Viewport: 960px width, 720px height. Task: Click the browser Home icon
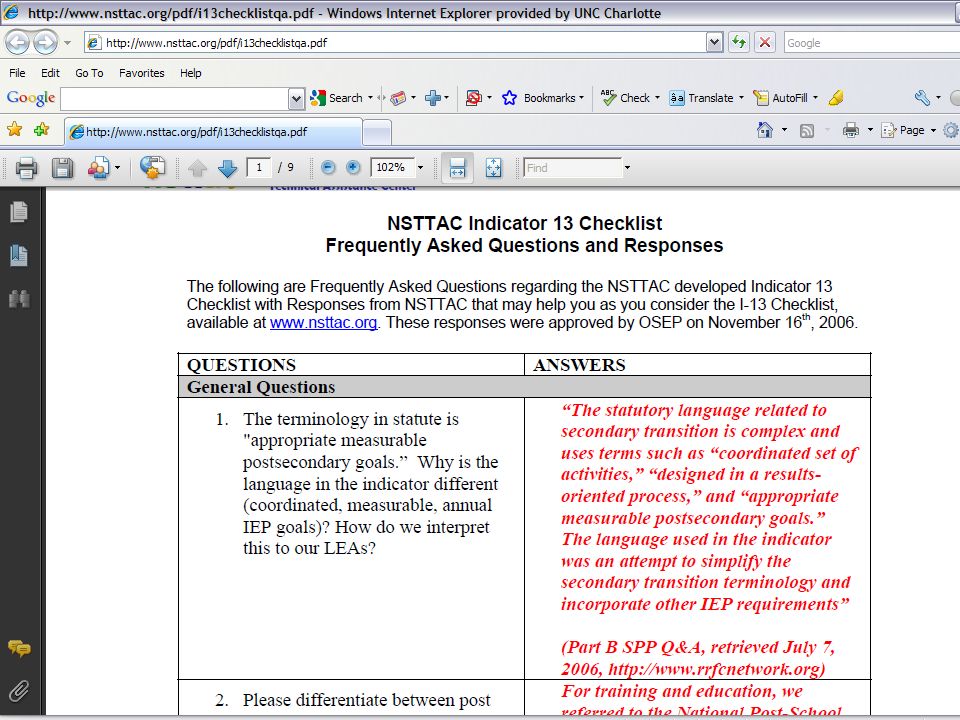click(765, 130)
